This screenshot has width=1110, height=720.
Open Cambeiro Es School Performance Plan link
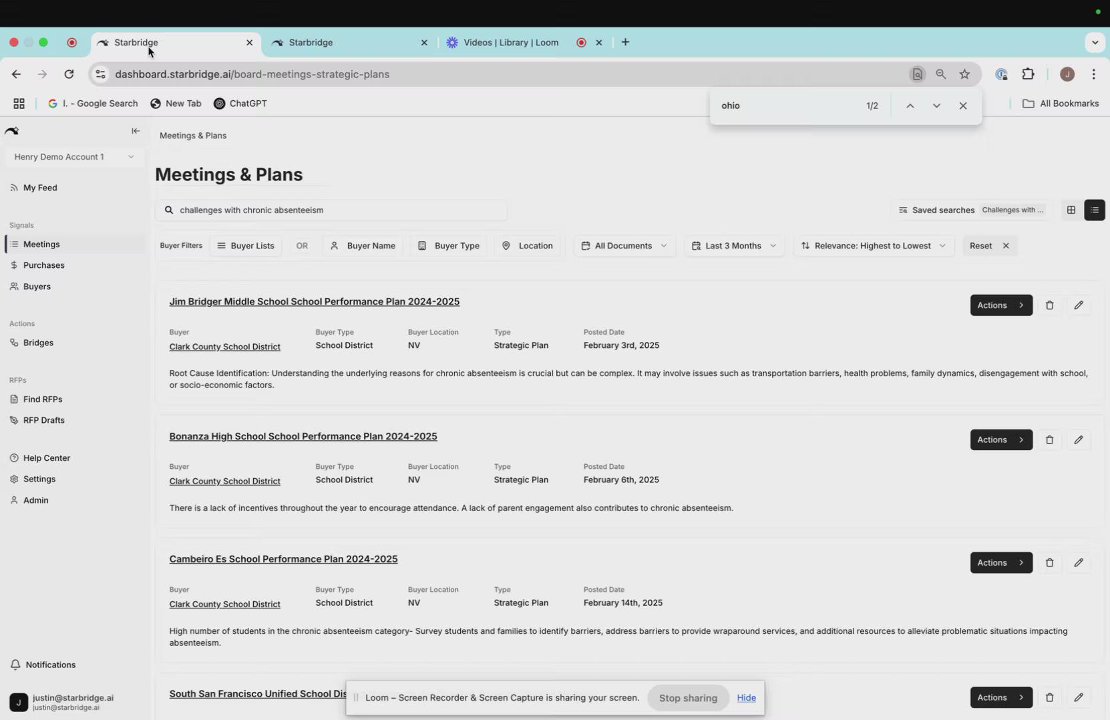click(283, 559)
